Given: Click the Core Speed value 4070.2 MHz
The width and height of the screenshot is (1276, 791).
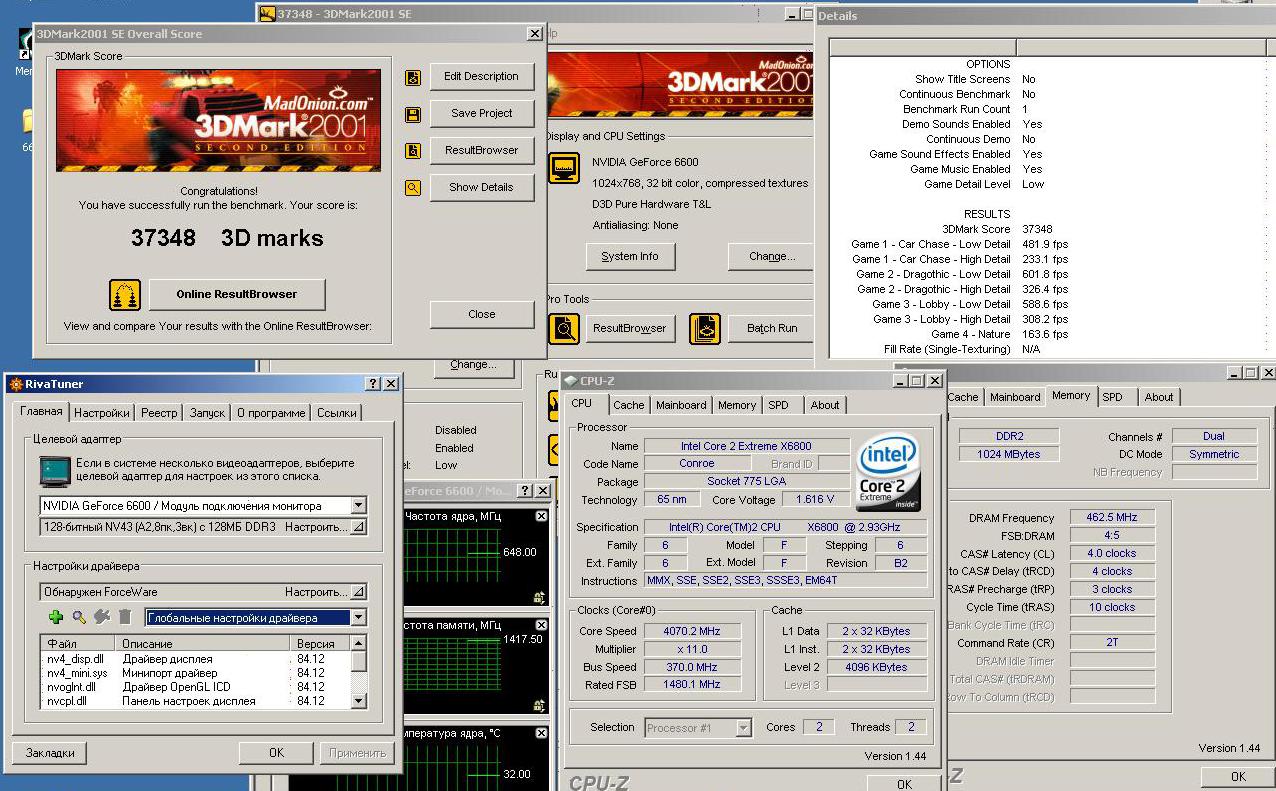Looking at the screenshot, I should coord(692,631).
